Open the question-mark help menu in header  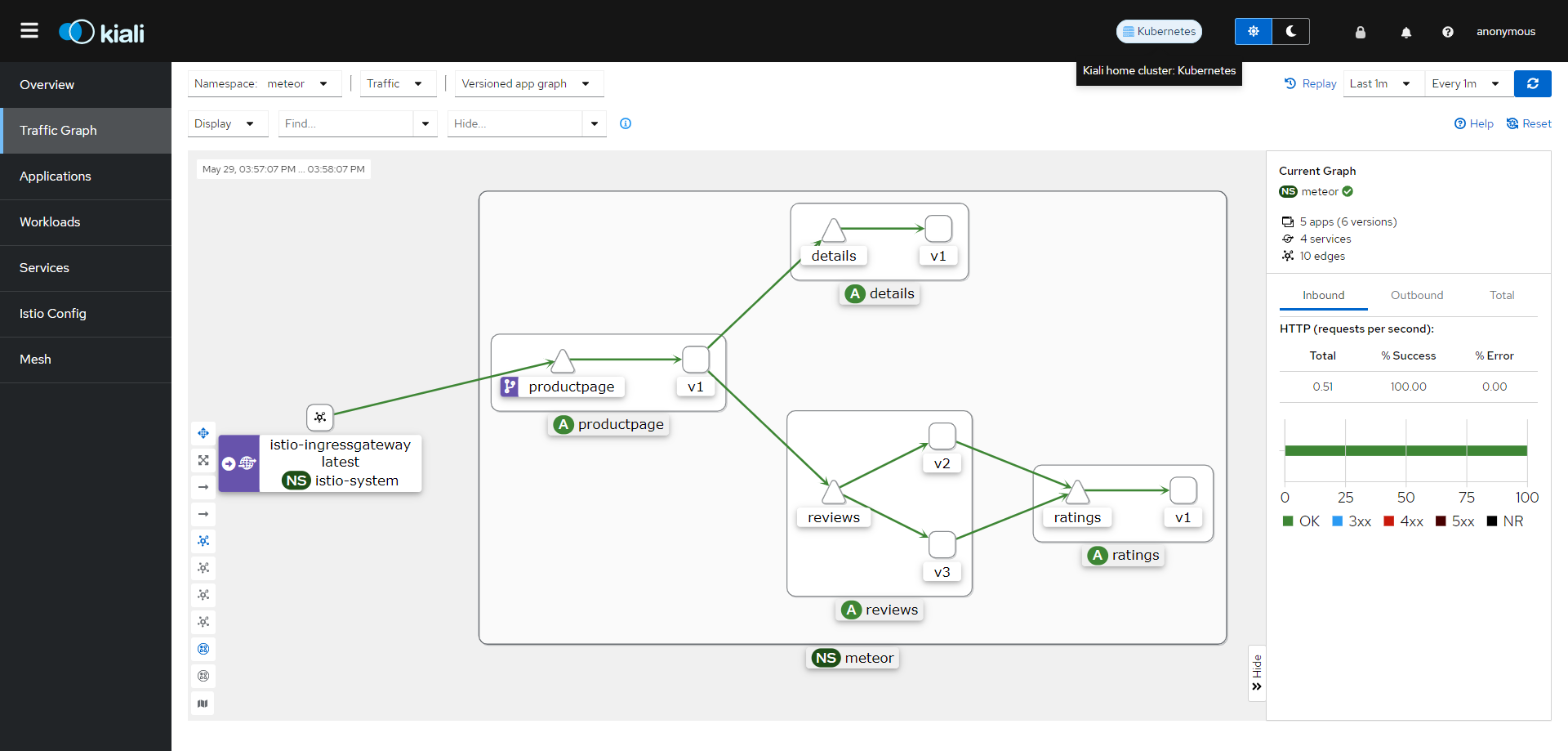pos(1447,32)
